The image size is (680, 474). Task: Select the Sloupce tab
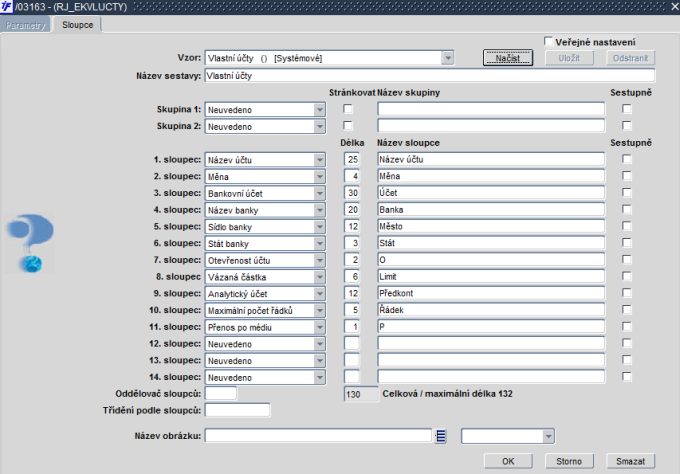pyautogui.click(x=78, y=25)
